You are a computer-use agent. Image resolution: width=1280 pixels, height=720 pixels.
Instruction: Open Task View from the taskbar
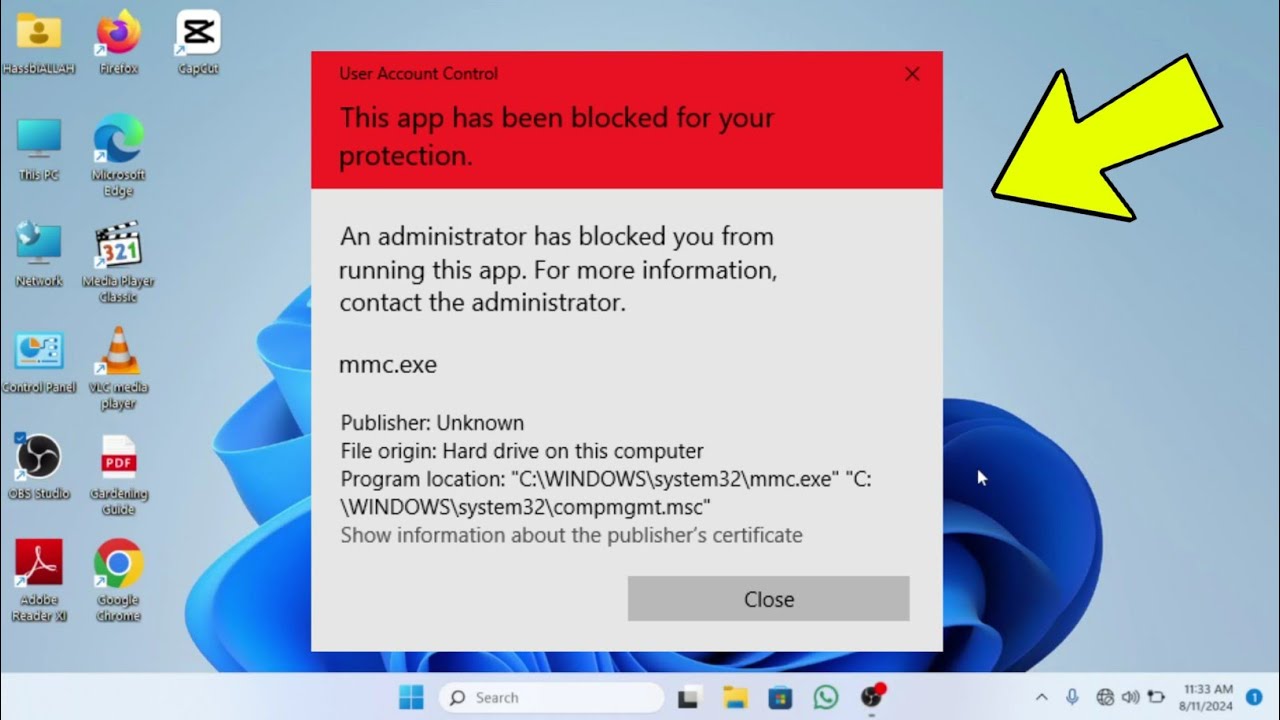pyautogui.click(x=688, y=698)
